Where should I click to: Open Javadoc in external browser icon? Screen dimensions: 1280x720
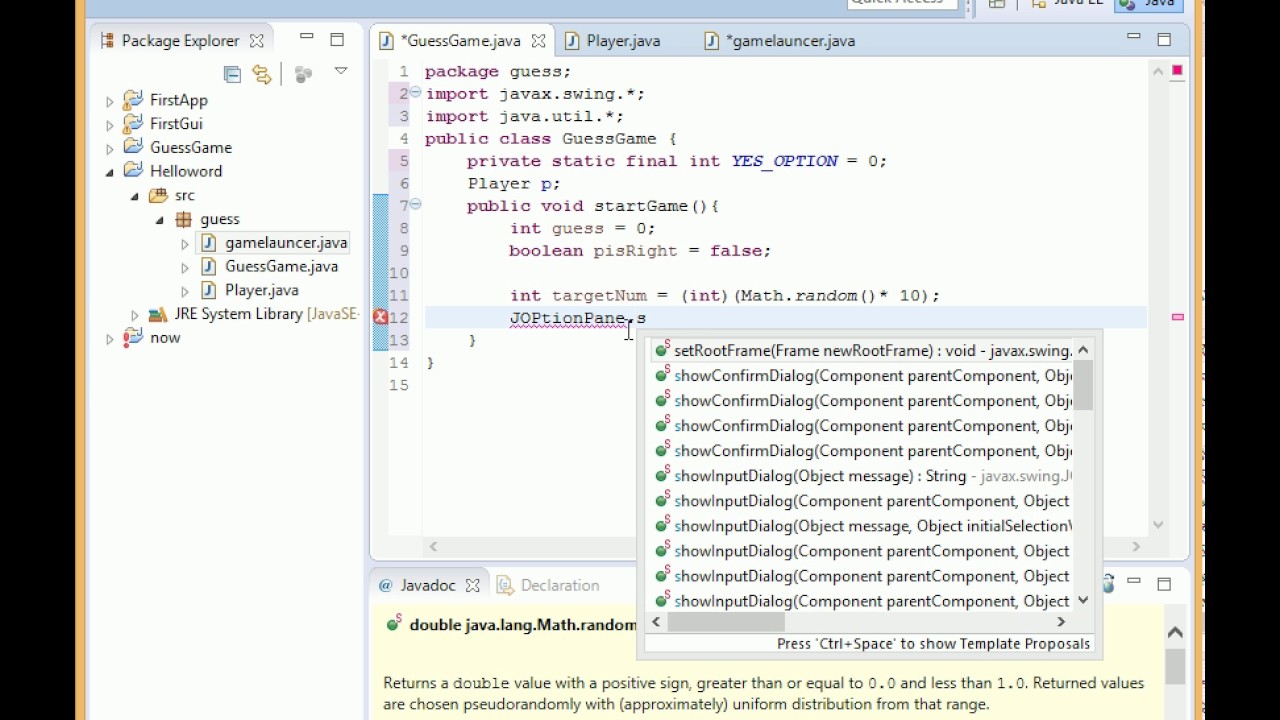pos(1108,583)
